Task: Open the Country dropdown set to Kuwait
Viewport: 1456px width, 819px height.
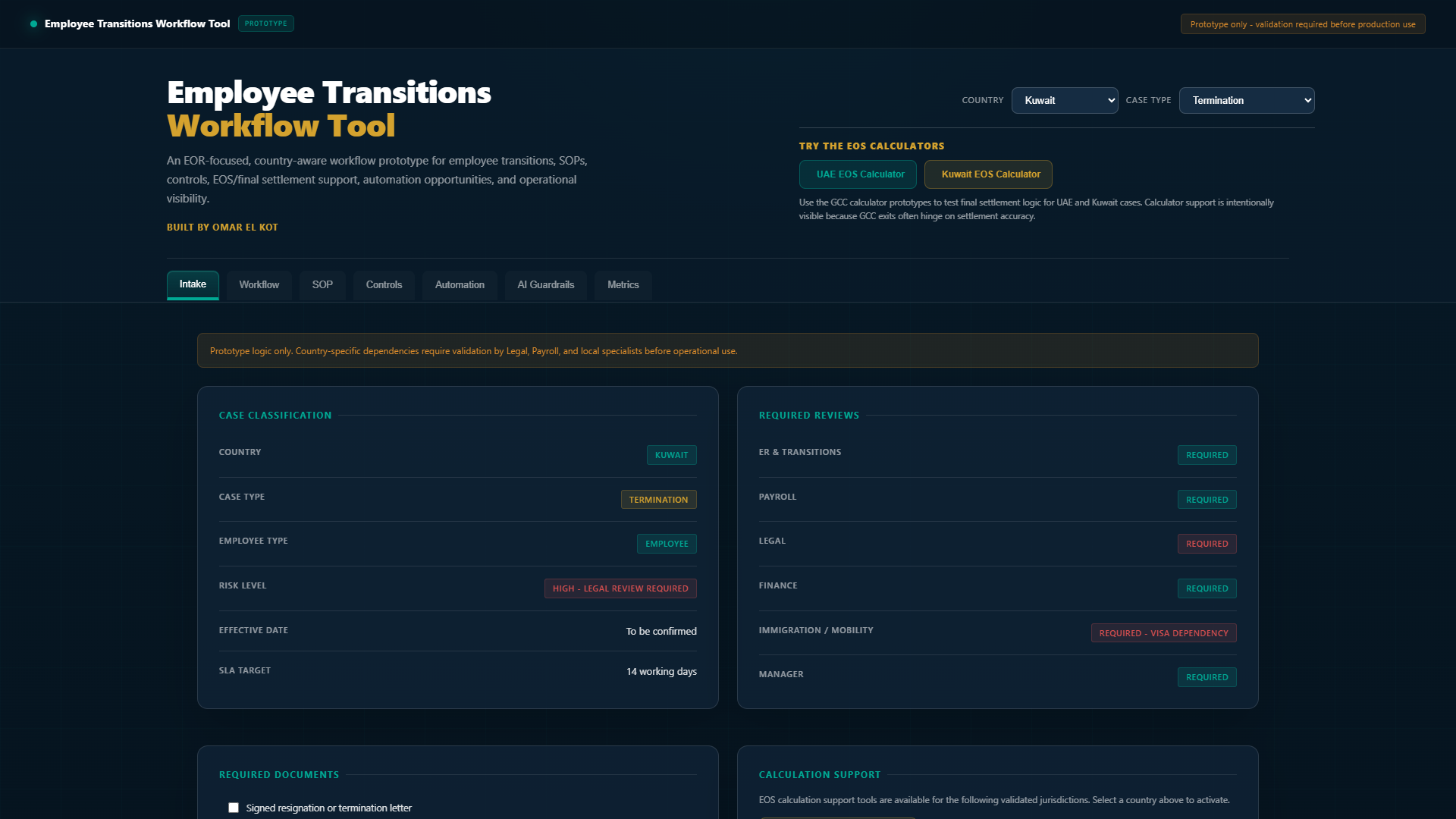Action: point(1064,100)
